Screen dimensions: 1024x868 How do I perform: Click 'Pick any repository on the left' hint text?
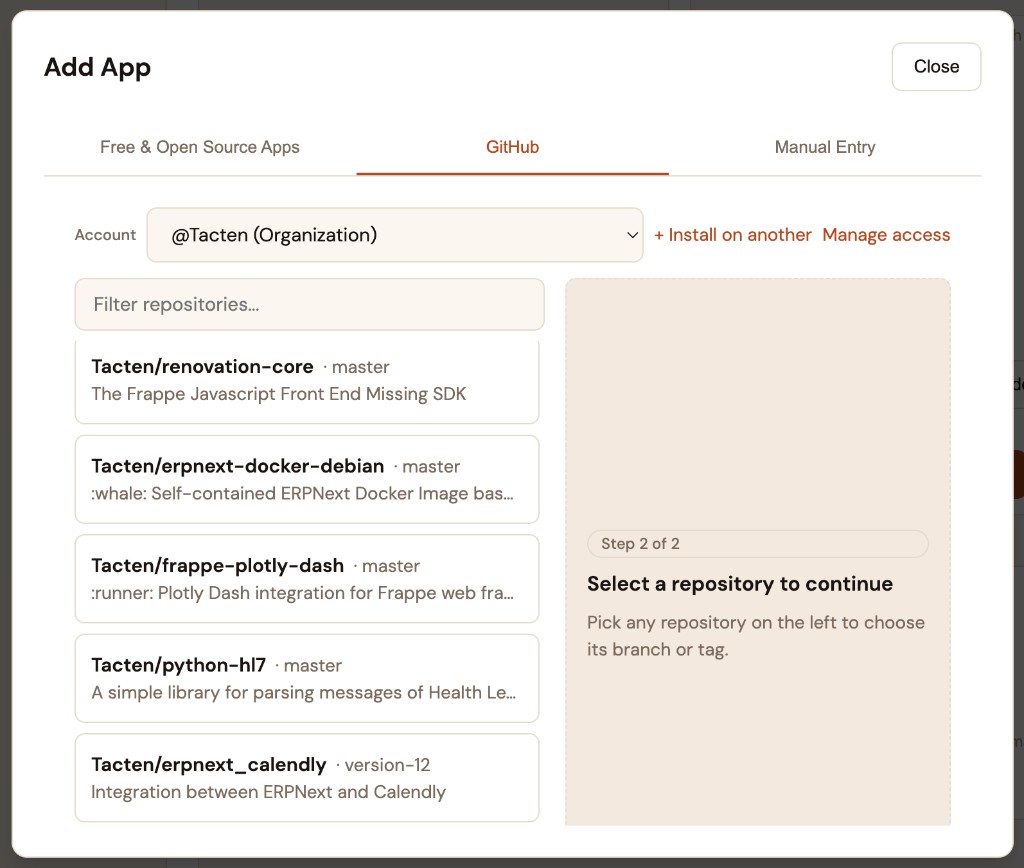click(756, 635)
